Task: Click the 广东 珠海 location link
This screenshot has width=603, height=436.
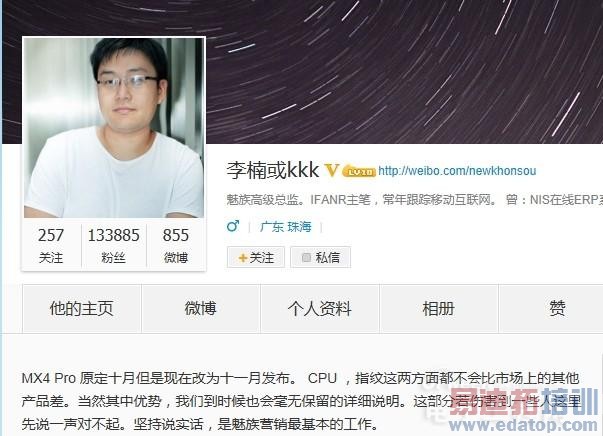Action: (285, 227)
